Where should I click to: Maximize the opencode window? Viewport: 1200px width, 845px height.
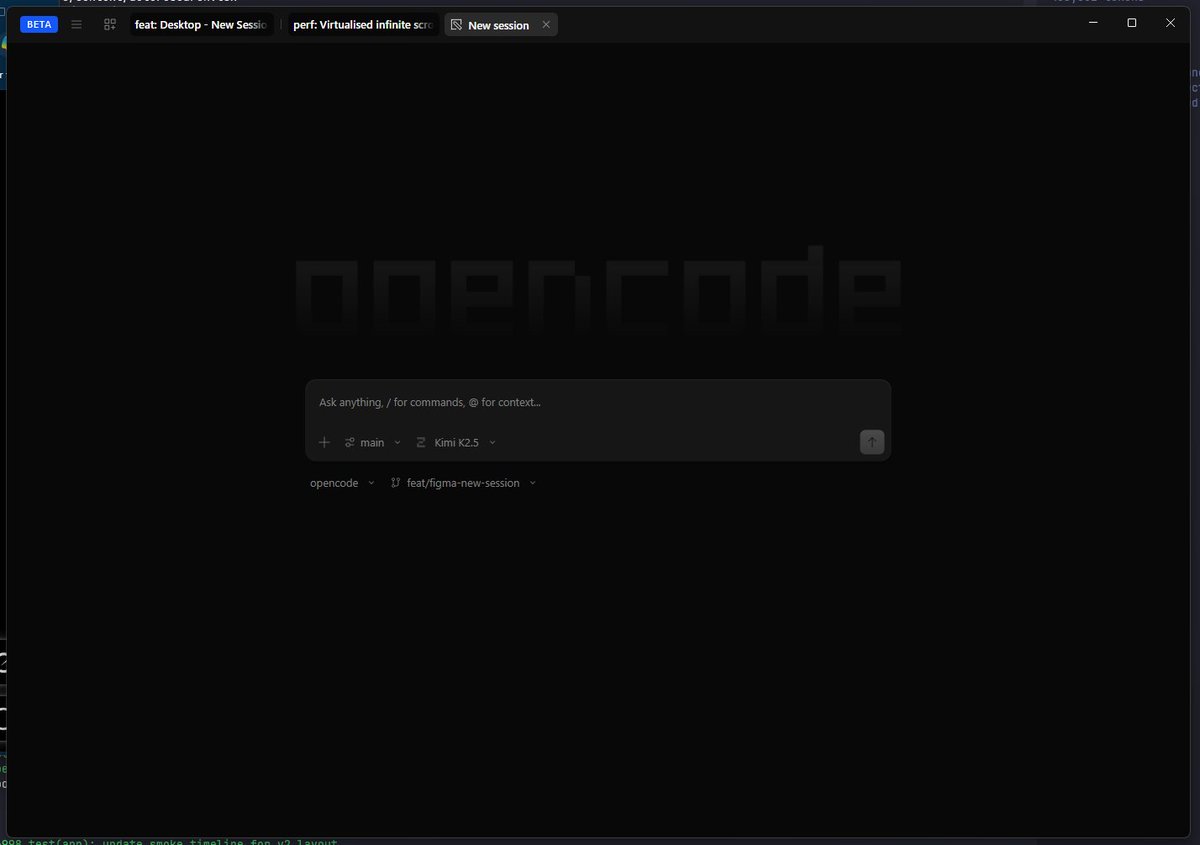click(x=1132, y=23)
